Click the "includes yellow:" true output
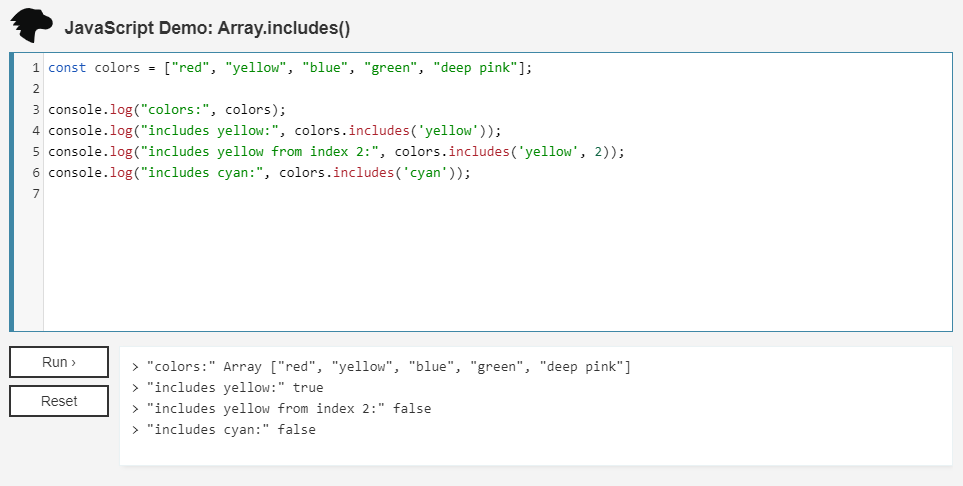Screen dimensions: 963x486 click(x=234, y=388)
